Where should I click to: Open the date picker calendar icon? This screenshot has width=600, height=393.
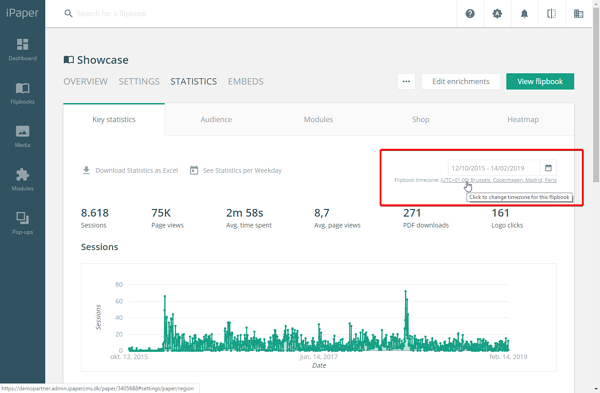[x=548, y=168]
